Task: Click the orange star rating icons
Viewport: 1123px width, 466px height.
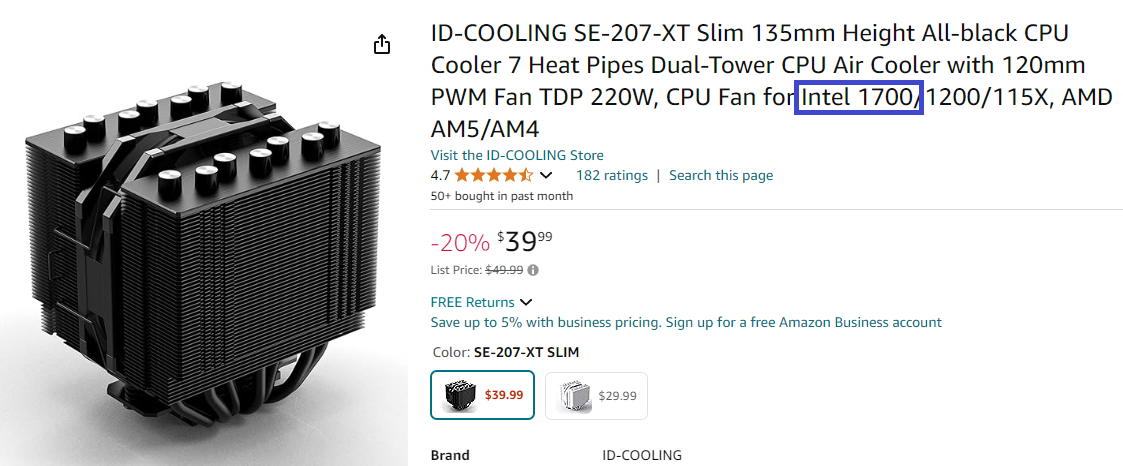Action: [493, 175]
